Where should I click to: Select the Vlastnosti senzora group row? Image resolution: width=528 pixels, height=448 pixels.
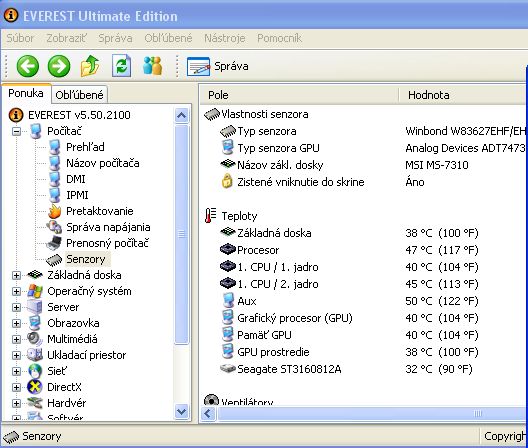point(256,114)
